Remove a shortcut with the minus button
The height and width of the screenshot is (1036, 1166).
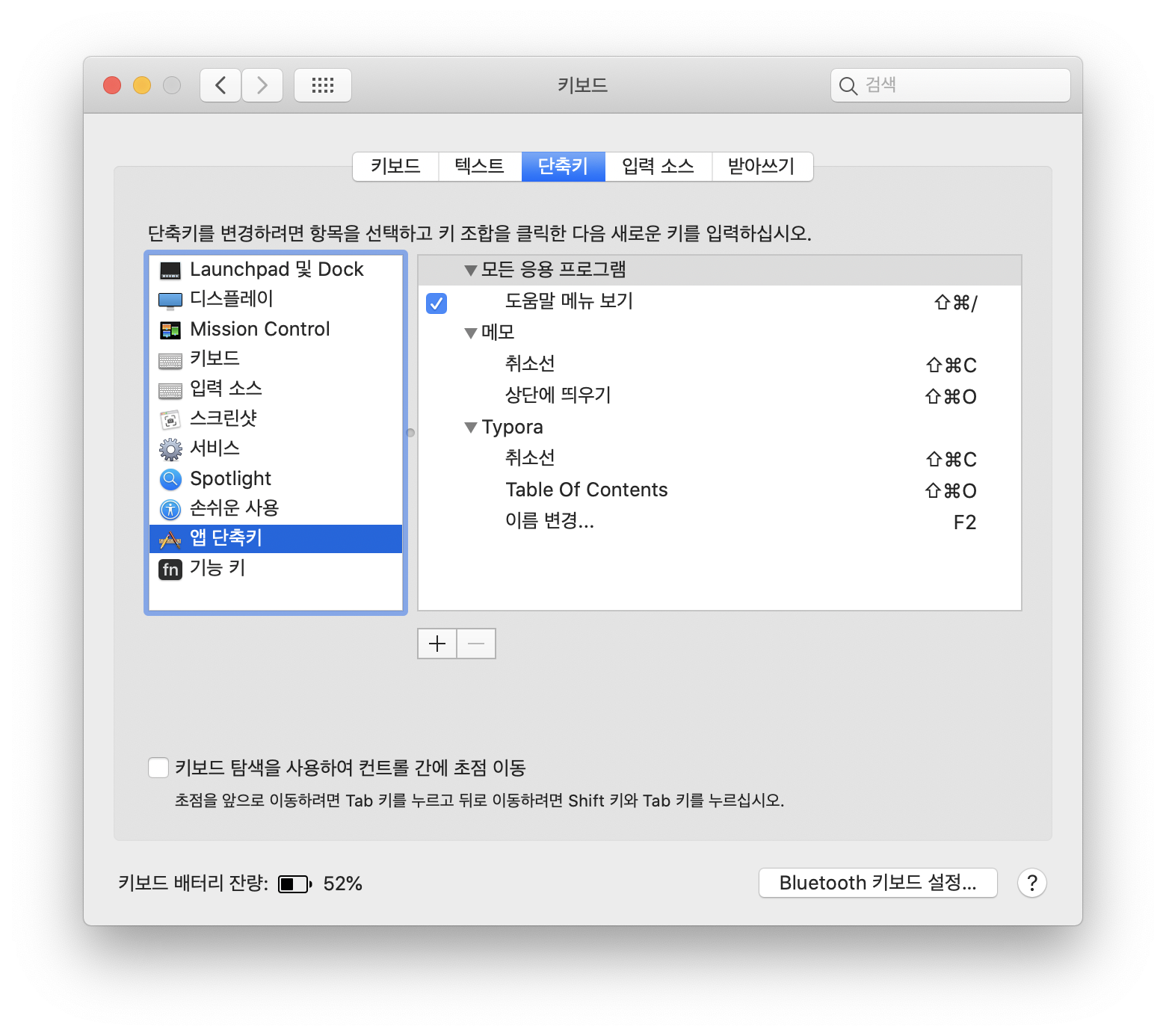(476, 644)
